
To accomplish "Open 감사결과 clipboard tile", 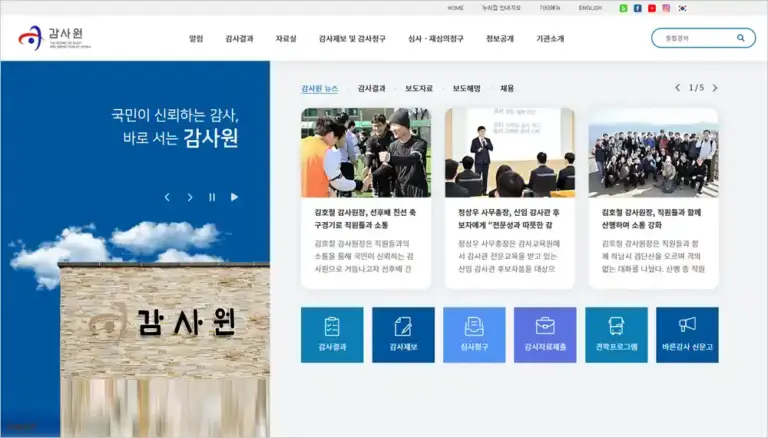I will (332, 335).
